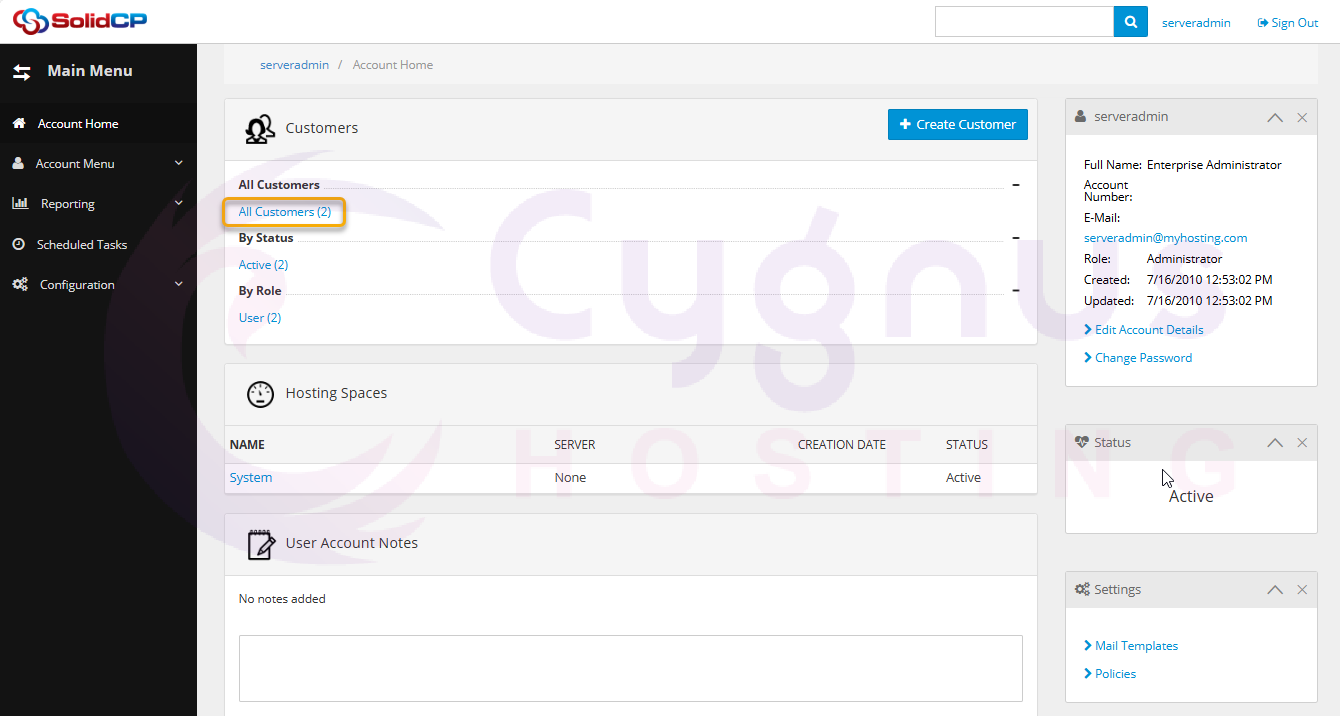1340x716 pixels.
Task: Collapse the Status panel
Action: point(1275,443)
